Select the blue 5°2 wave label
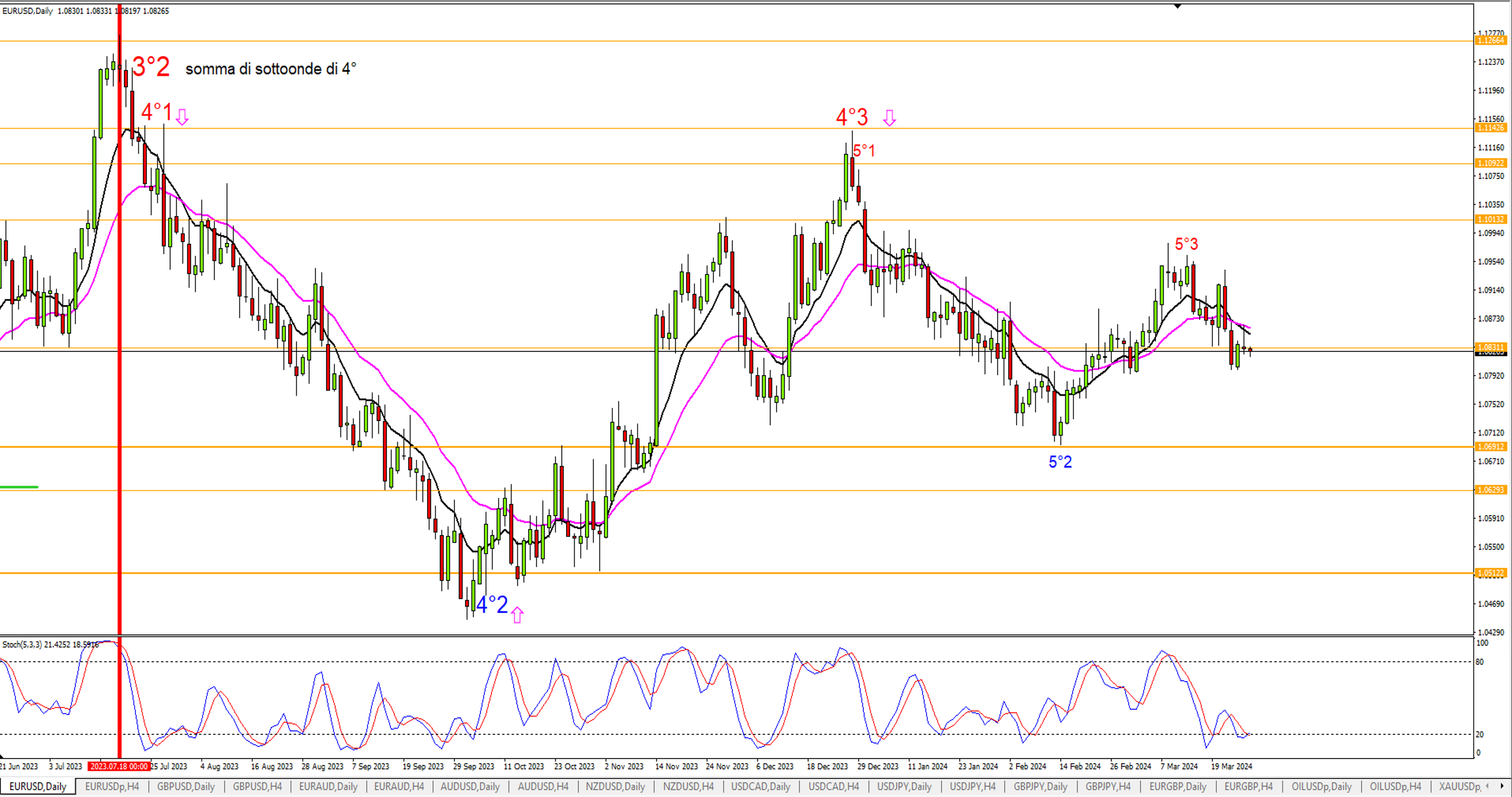This screenshot has width=1512, height=797. coord(1060,462)
